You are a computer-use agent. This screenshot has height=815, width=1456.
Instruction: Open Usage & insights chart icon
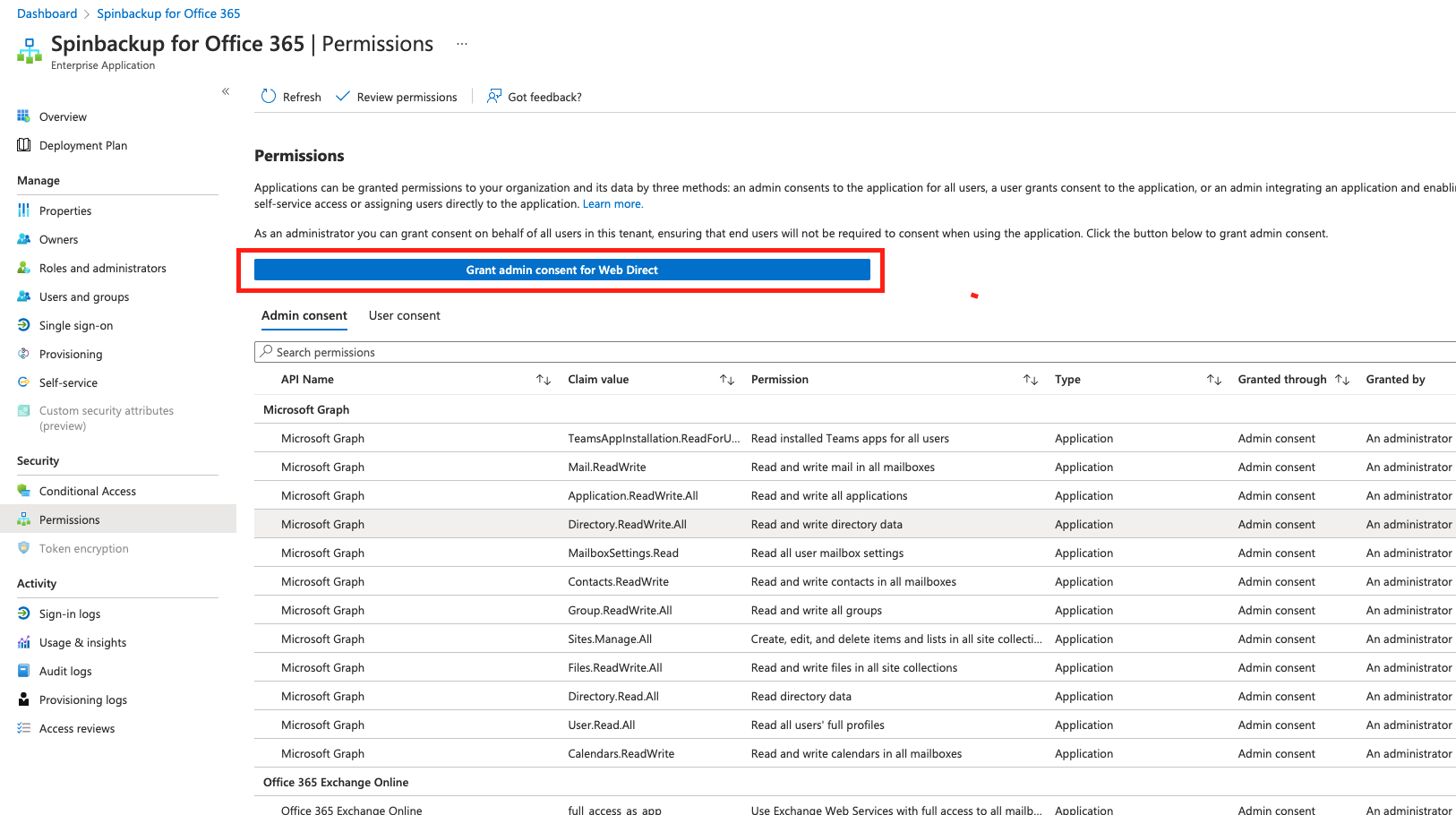tap(24, 642)
